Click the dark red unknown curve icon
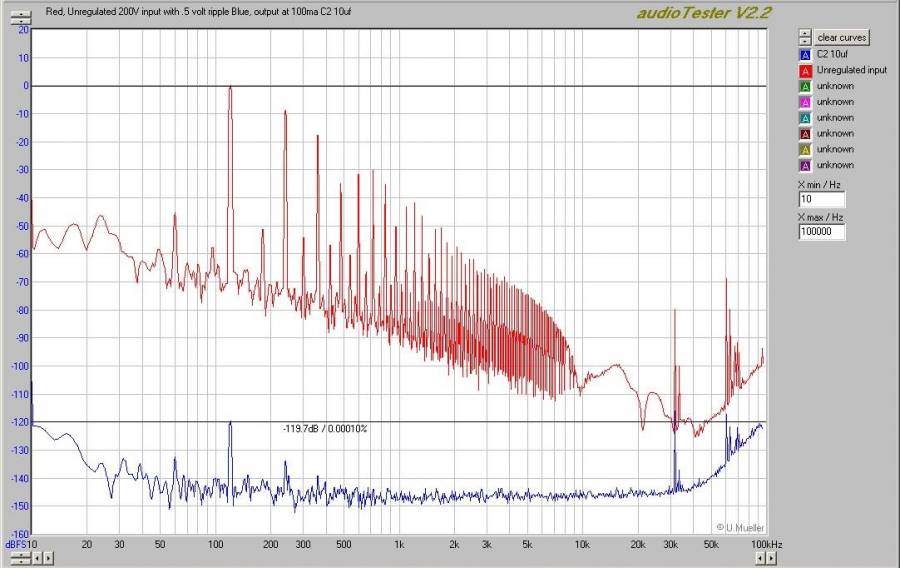The width and height of the screenshot is (900, 568). click(x=804, y=133)
